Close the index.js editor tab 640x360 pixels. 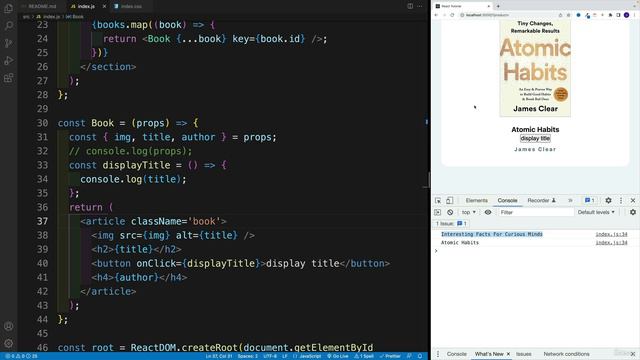[x=104, y=6]
